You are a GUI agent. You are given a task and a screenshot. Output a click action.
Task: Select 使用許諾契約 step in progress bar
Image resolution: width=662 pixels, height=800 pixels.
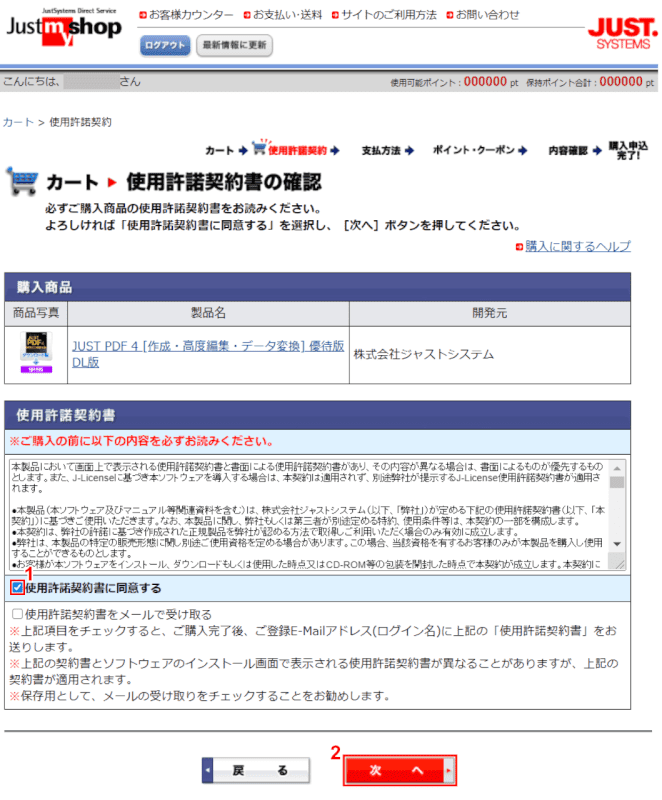(297, 151)
